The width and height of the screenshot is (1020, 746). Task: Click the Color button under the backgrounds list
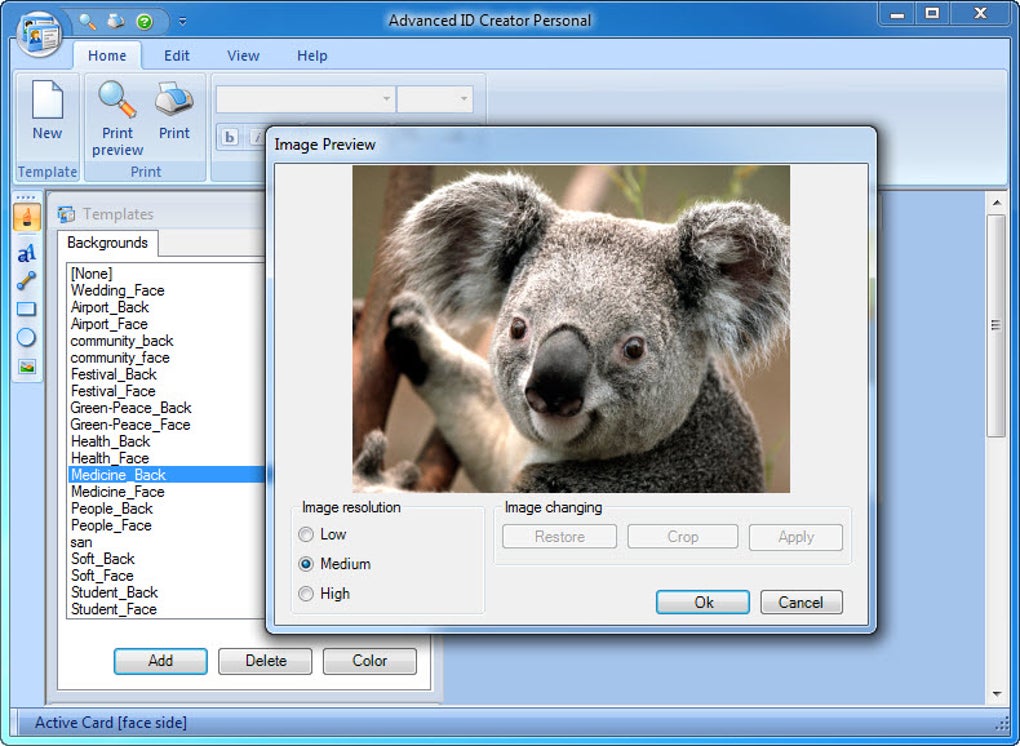click(369, 661)
